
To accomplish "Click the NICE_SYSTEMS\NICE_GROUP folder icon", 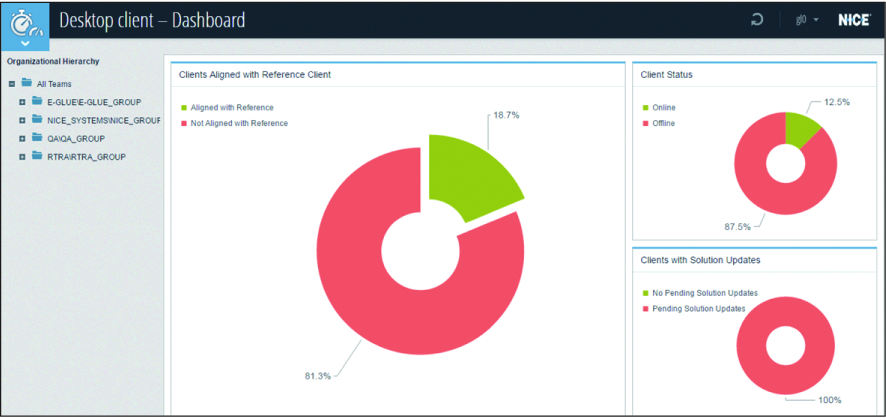I will (x=37, y=119).
